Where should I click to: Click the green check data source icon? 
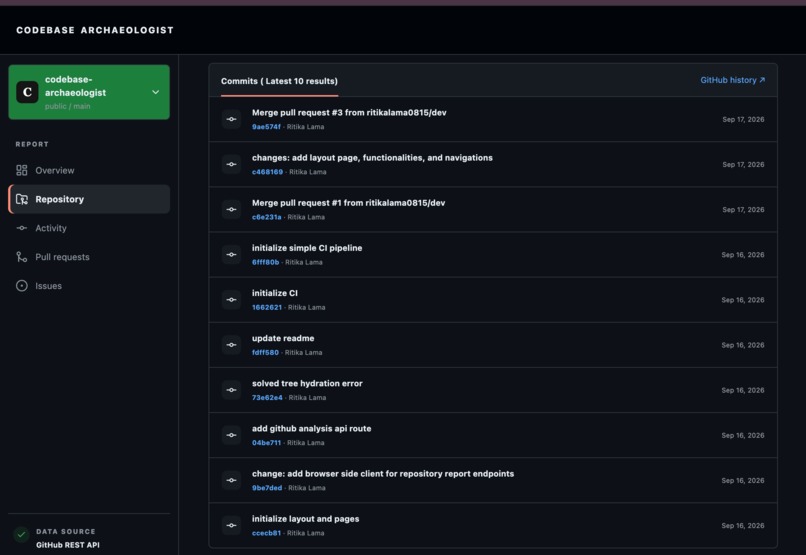pyautogui.click(x=22, y=534)
